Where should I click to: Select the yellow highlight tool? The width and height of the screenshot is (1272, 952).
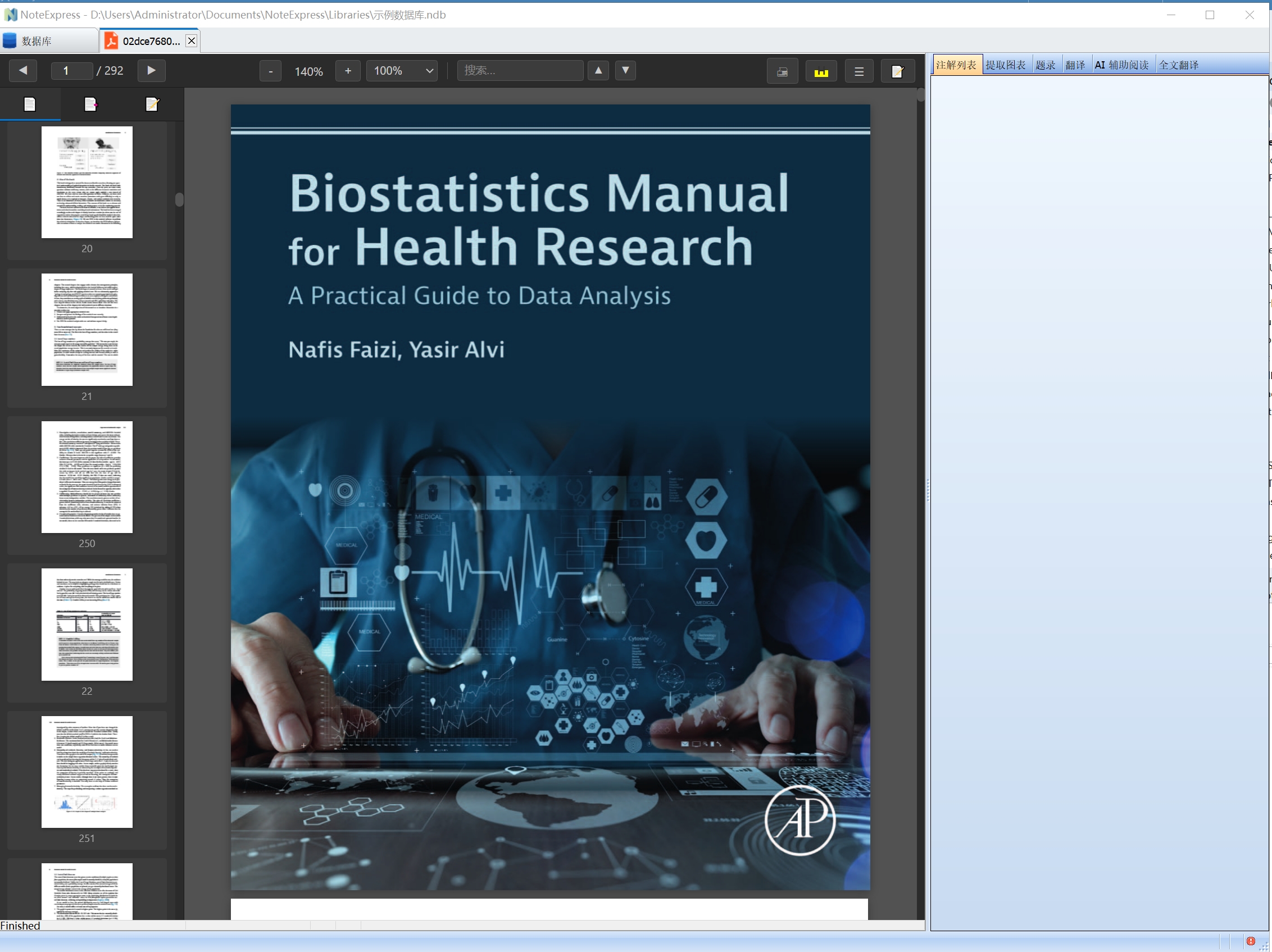[x=821, y=72]
